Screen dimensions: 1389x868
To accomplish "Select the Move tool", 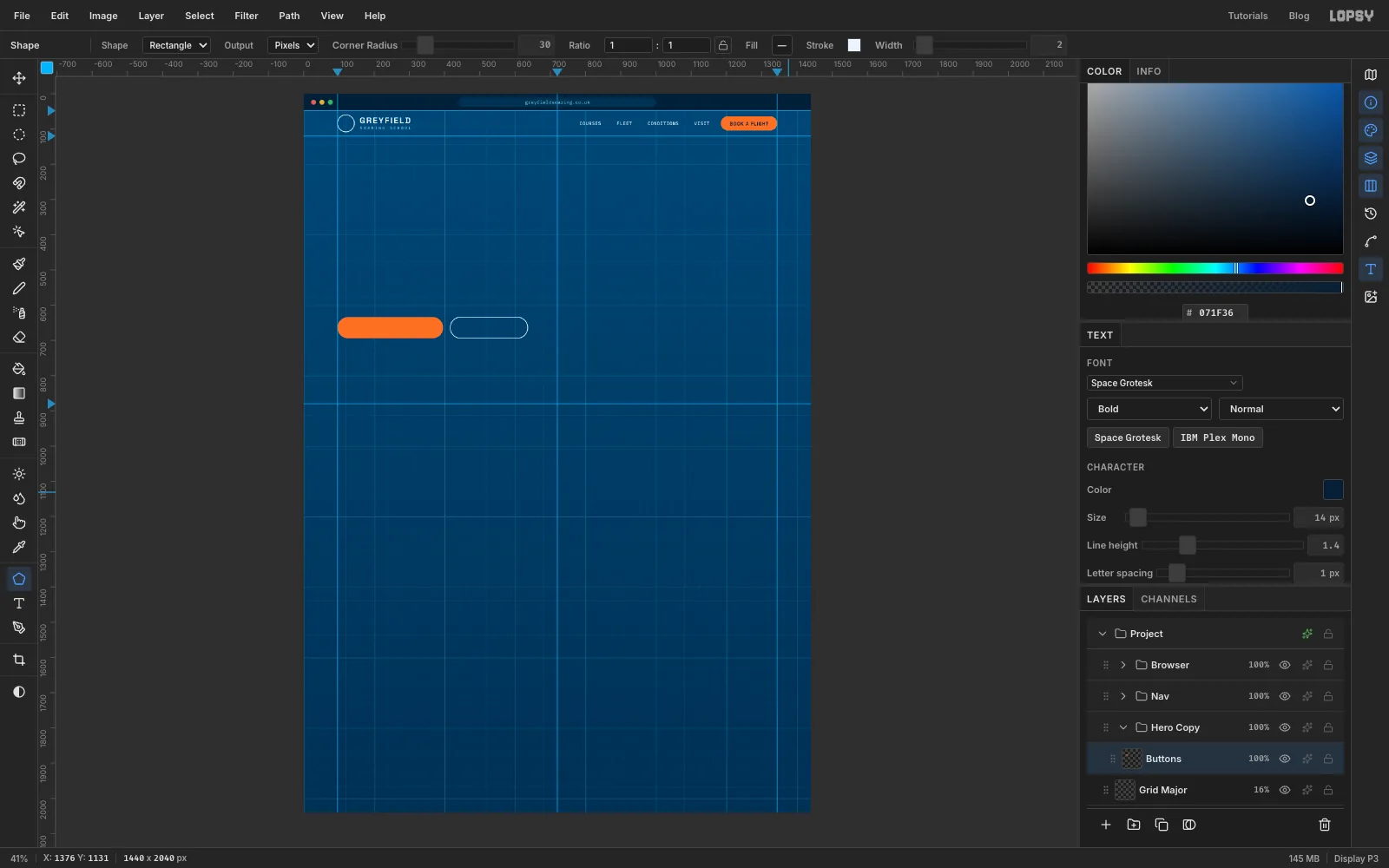I will (x=19, y=78).
